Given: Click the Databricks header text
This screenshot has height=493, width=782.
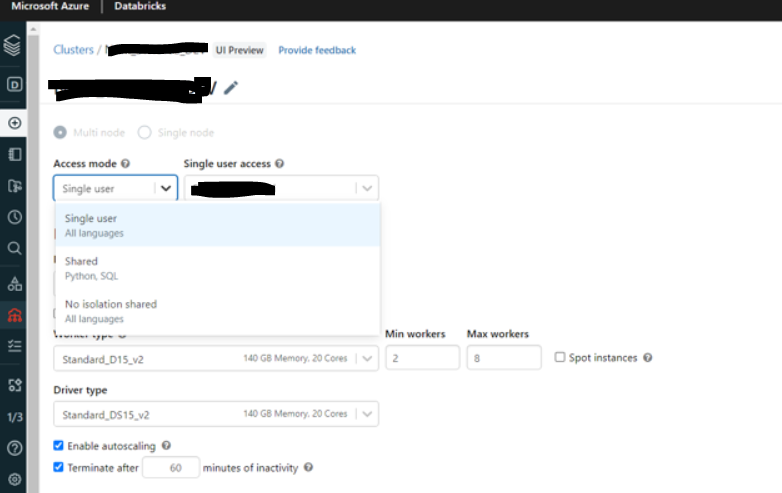Looking at the screenshot, I should coord(140,6).
